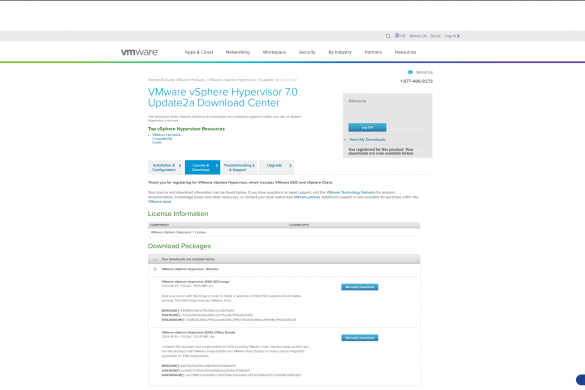Manually Download the ESXi ISO image
Screen dimensions: 585x390
pyautogui.click(x=360, y=287)
